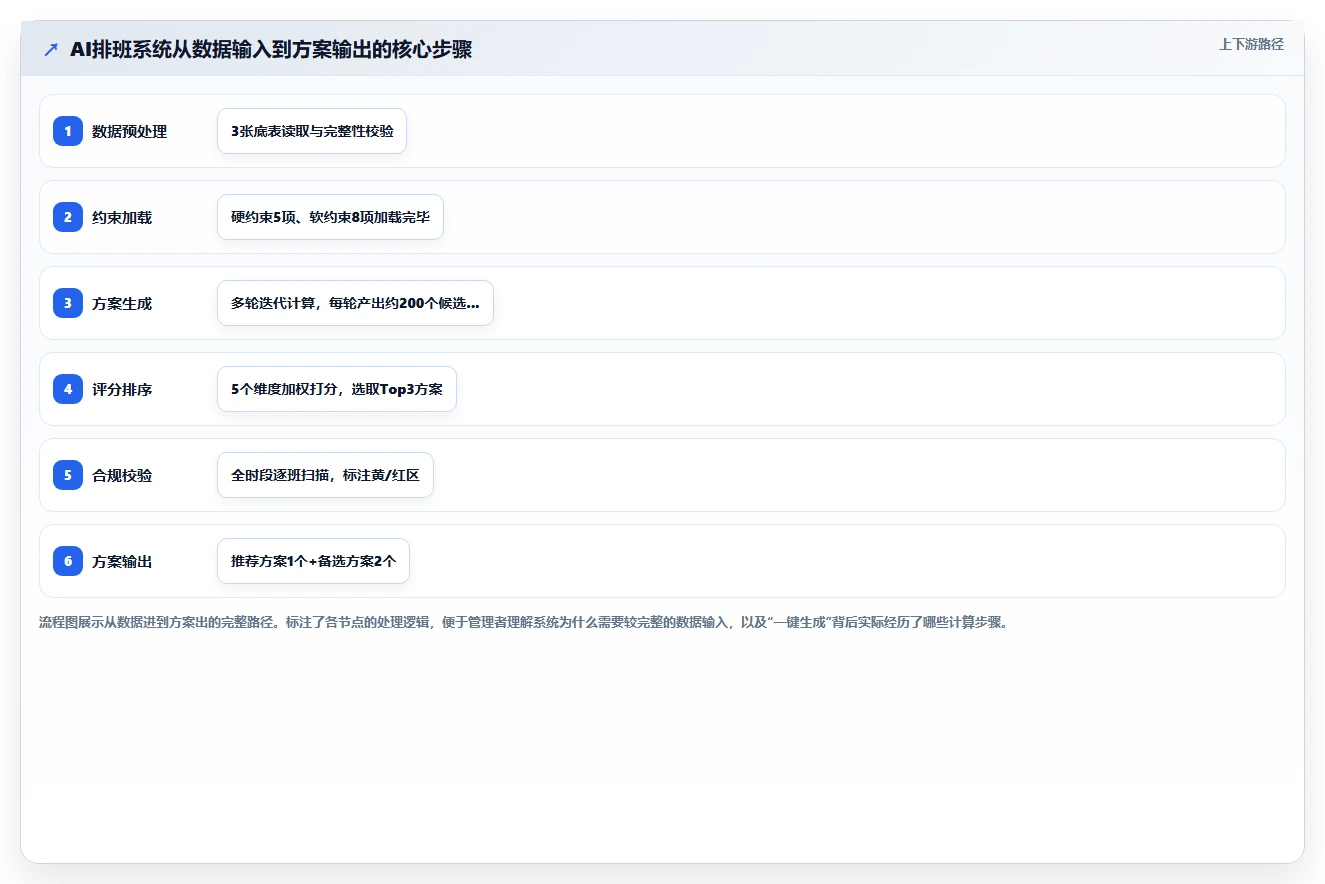Select the step 1 number badge
This screenshot has width=1325, height=884.
click(68, 131)
